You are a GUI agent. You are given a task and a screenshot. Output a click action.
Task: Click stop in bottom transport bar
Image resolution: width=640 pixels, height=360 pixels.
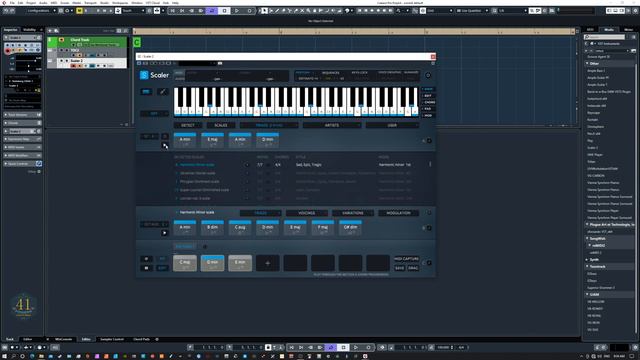343,347
